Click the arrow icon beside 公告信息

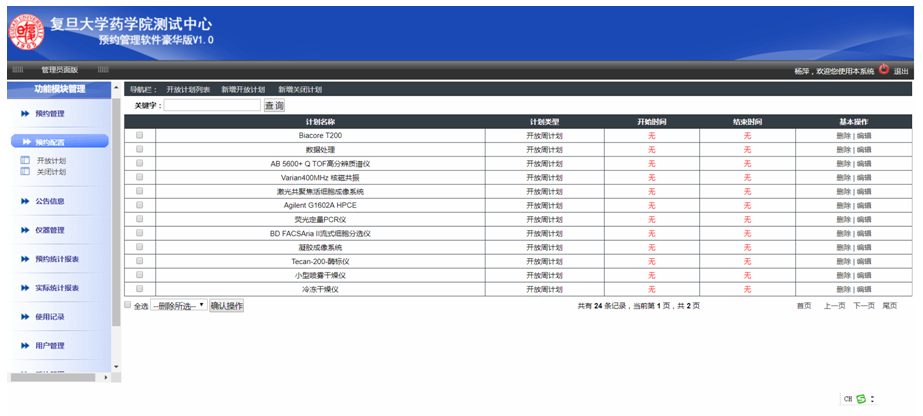pyautogui.click(x=25, y=201)
